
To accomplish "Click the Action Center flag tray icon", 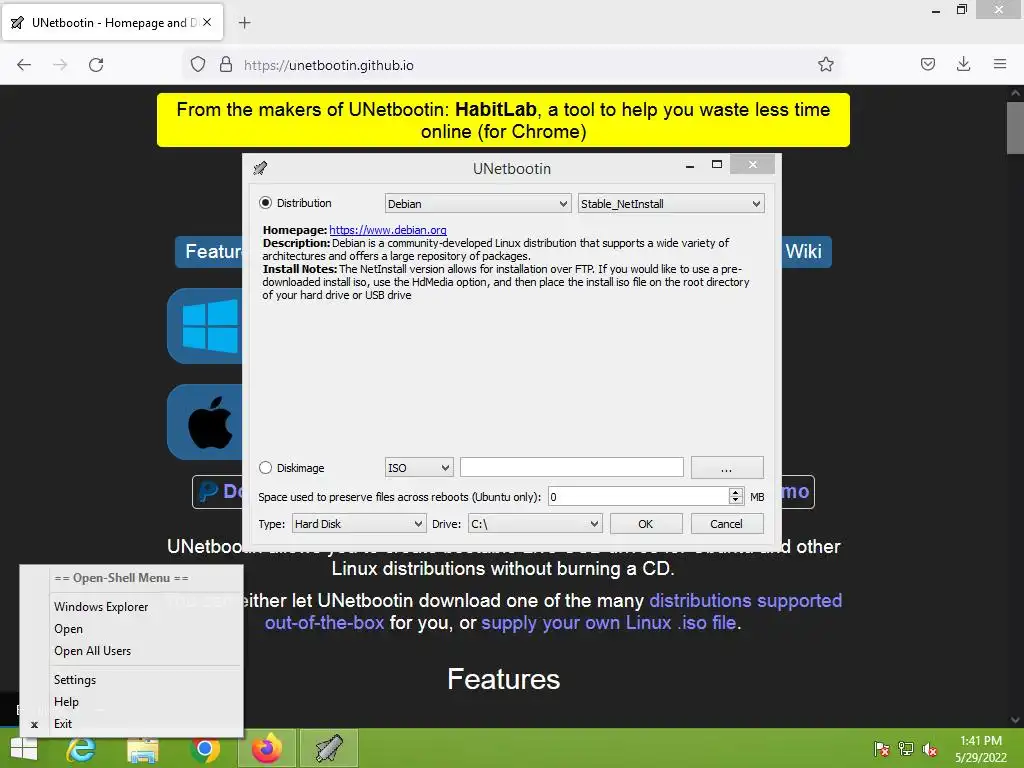I will pyautogui.click(x=882, y=748).
